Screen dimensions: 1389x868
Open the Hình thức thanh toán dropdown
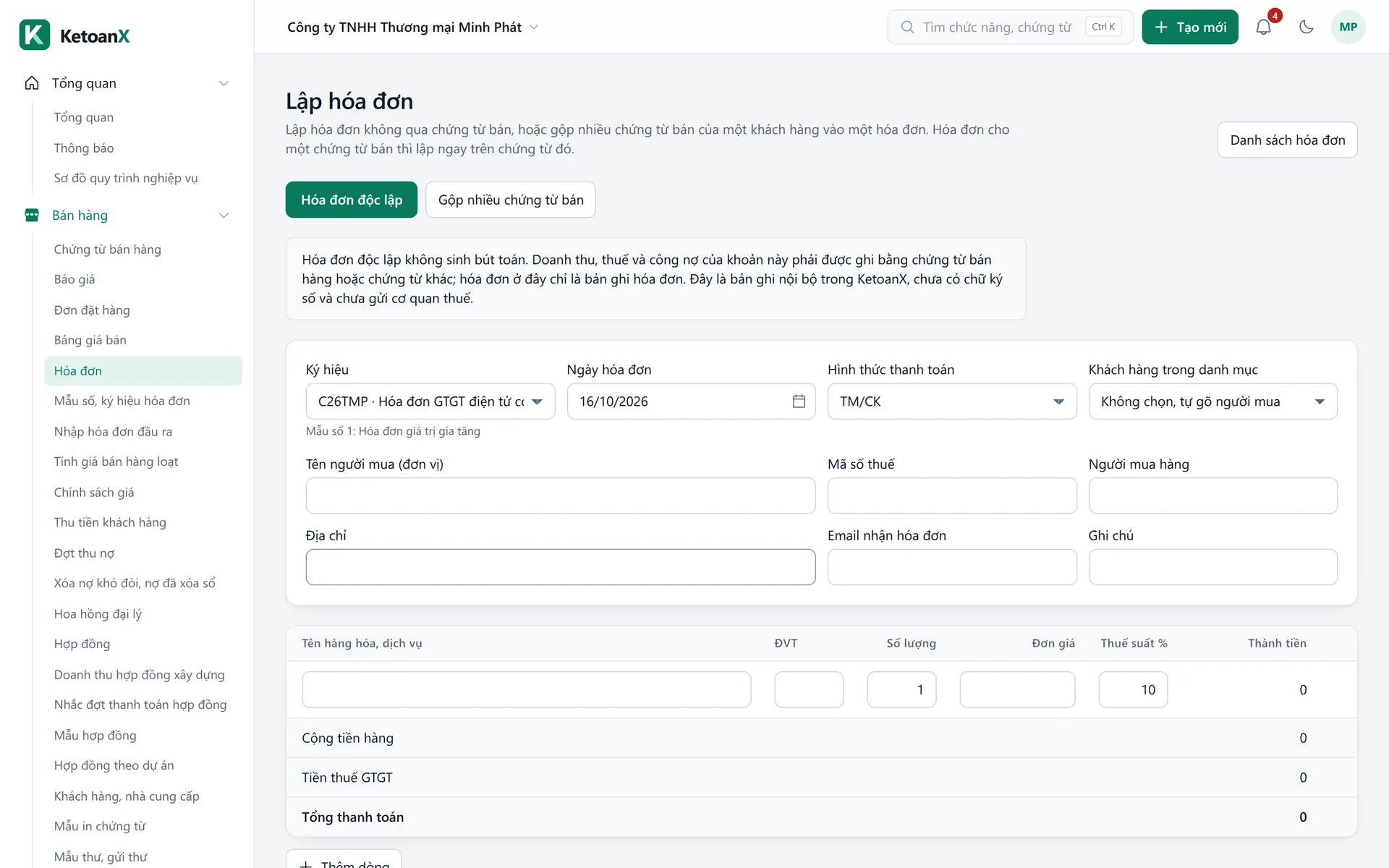click(x=952, y=401)
